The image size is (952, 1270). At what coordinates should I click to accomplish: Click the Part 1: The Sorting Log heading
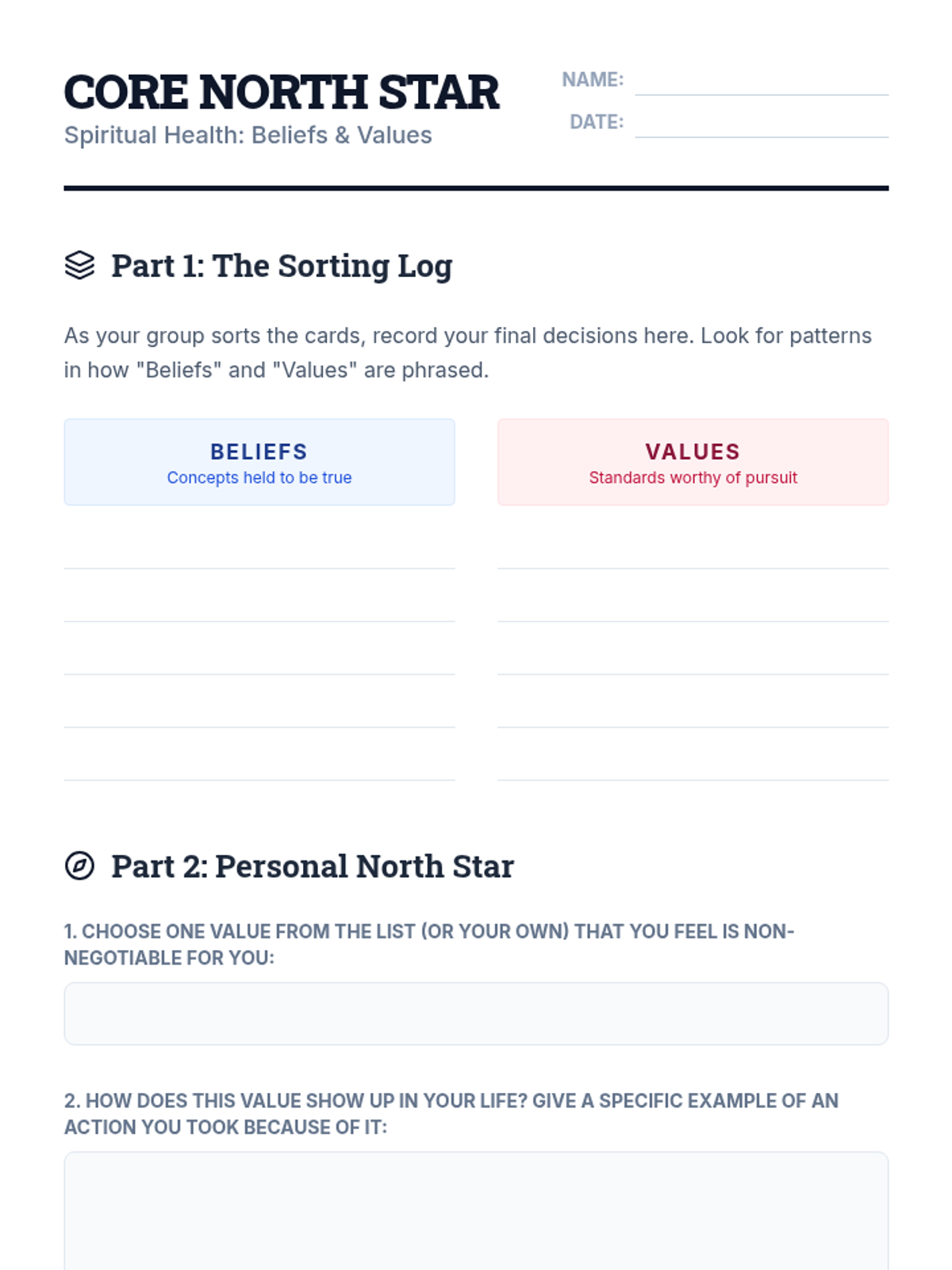pyautogui.click(x=282, y=266)
